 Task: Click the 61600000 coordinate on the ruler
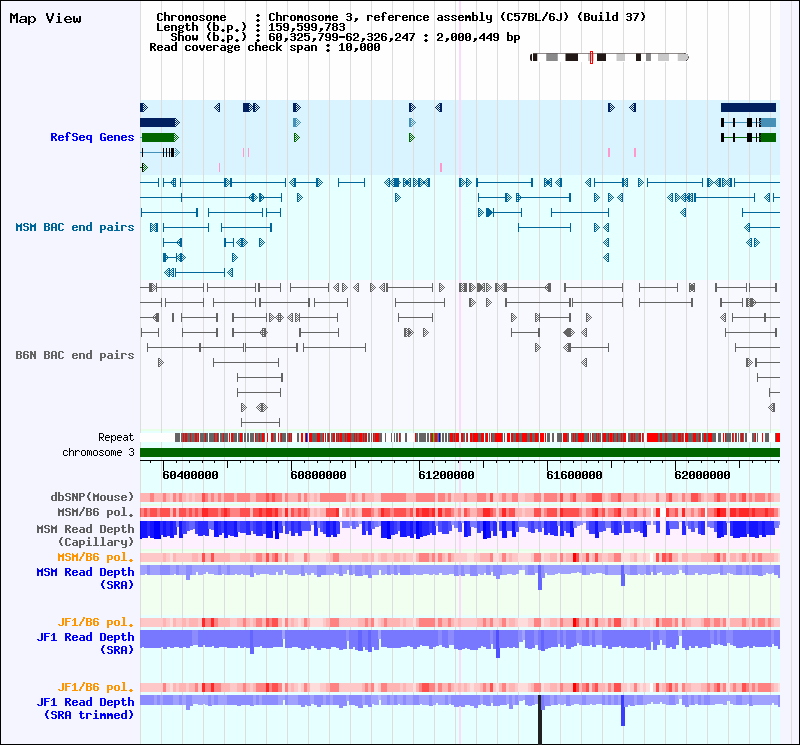(574, 475)
